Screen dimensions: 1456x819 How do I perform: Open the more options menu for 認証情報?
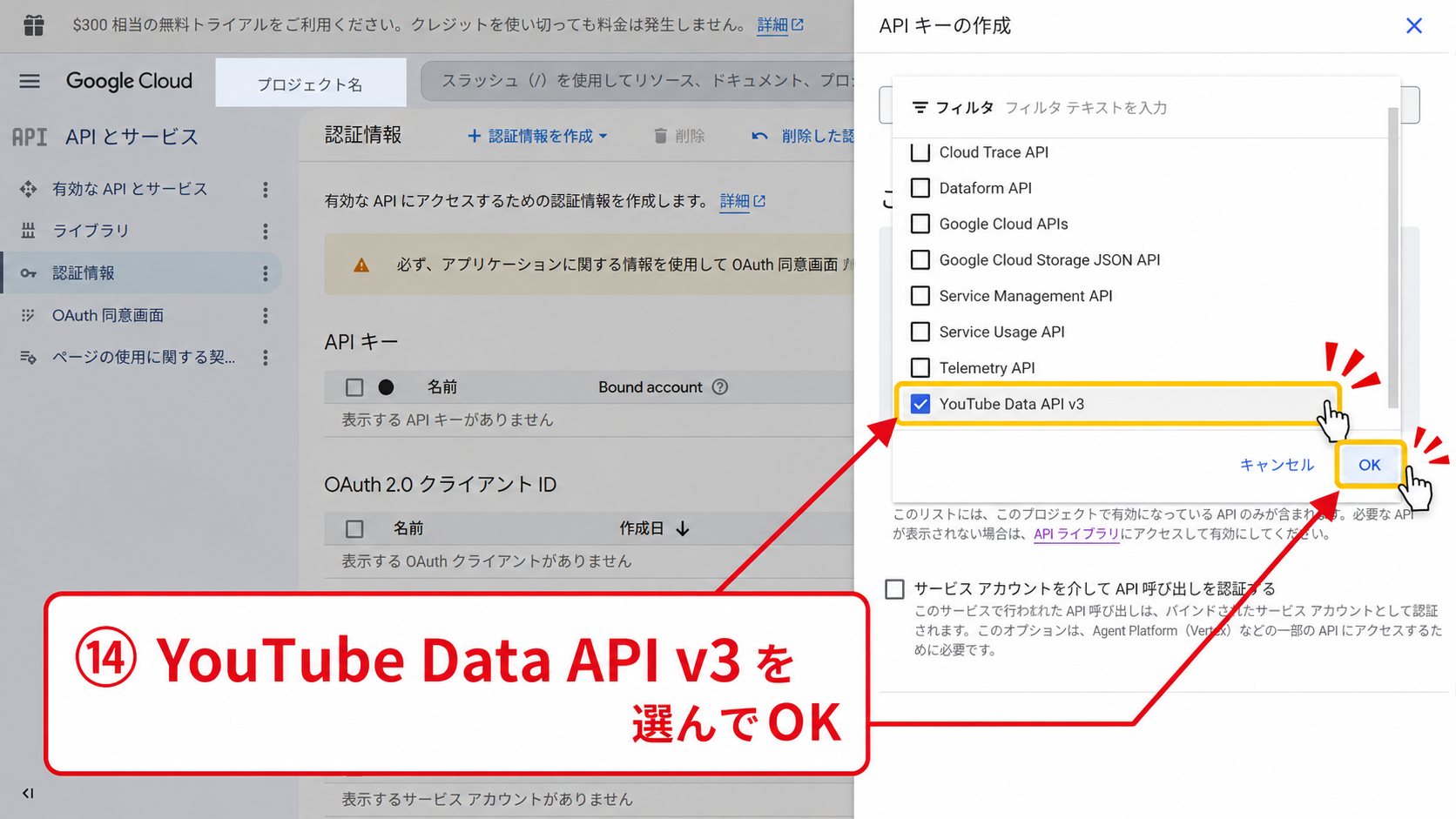266,273
